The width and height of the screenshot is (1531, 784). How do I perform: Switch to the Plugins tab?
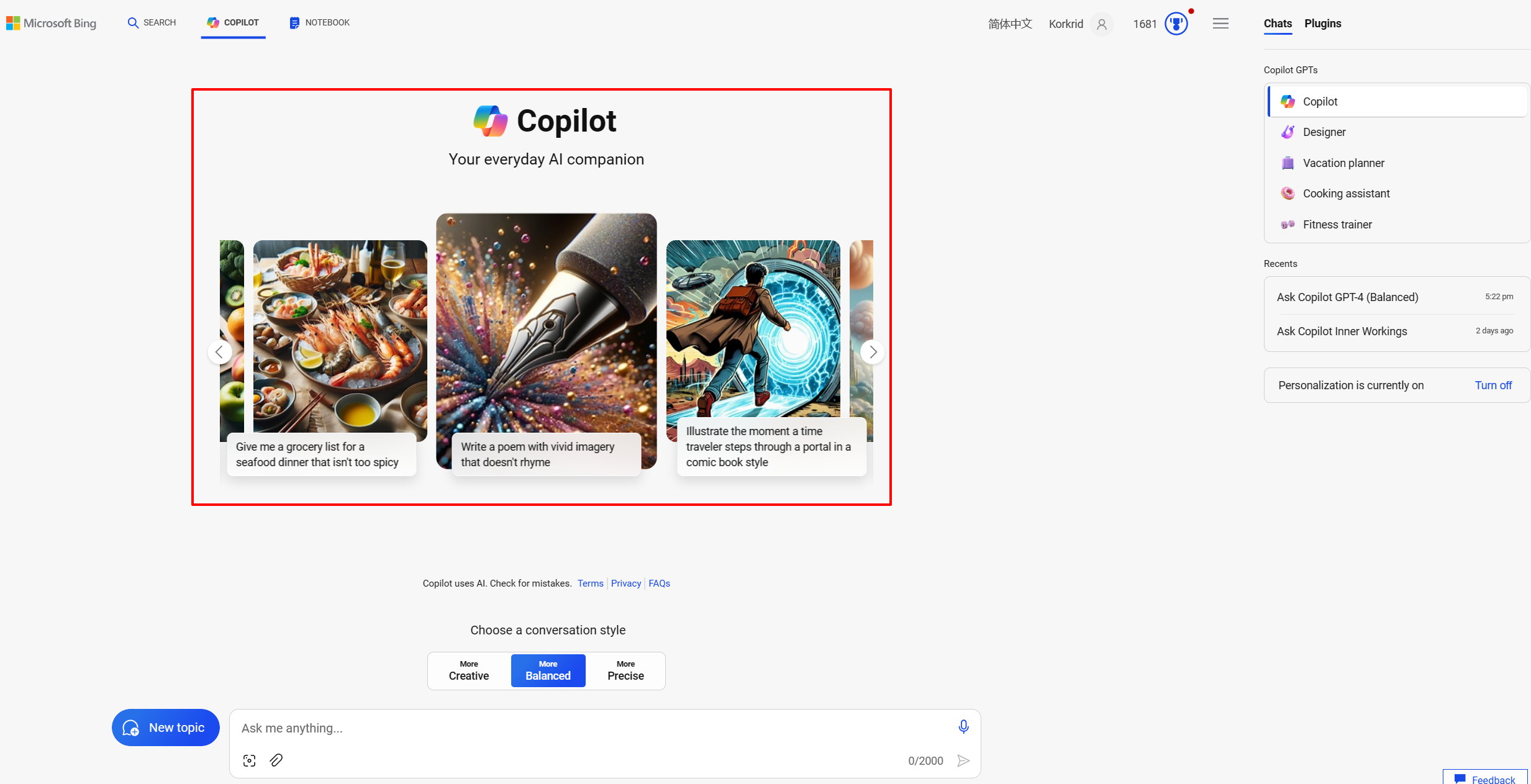pos(1323,24)
